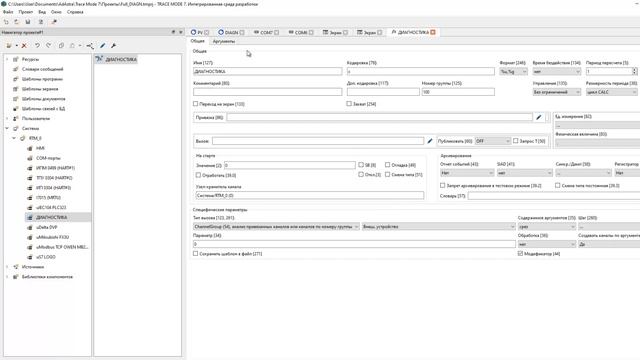Click the fourth icon in main toolbar, right of Save
Image resolution: width=640 pixels, height=360 pixels.
41,22
